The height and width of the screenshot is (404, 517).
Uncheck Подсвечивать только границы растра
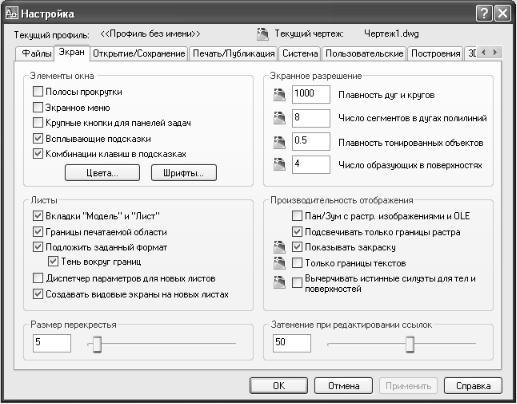(297, 231)
